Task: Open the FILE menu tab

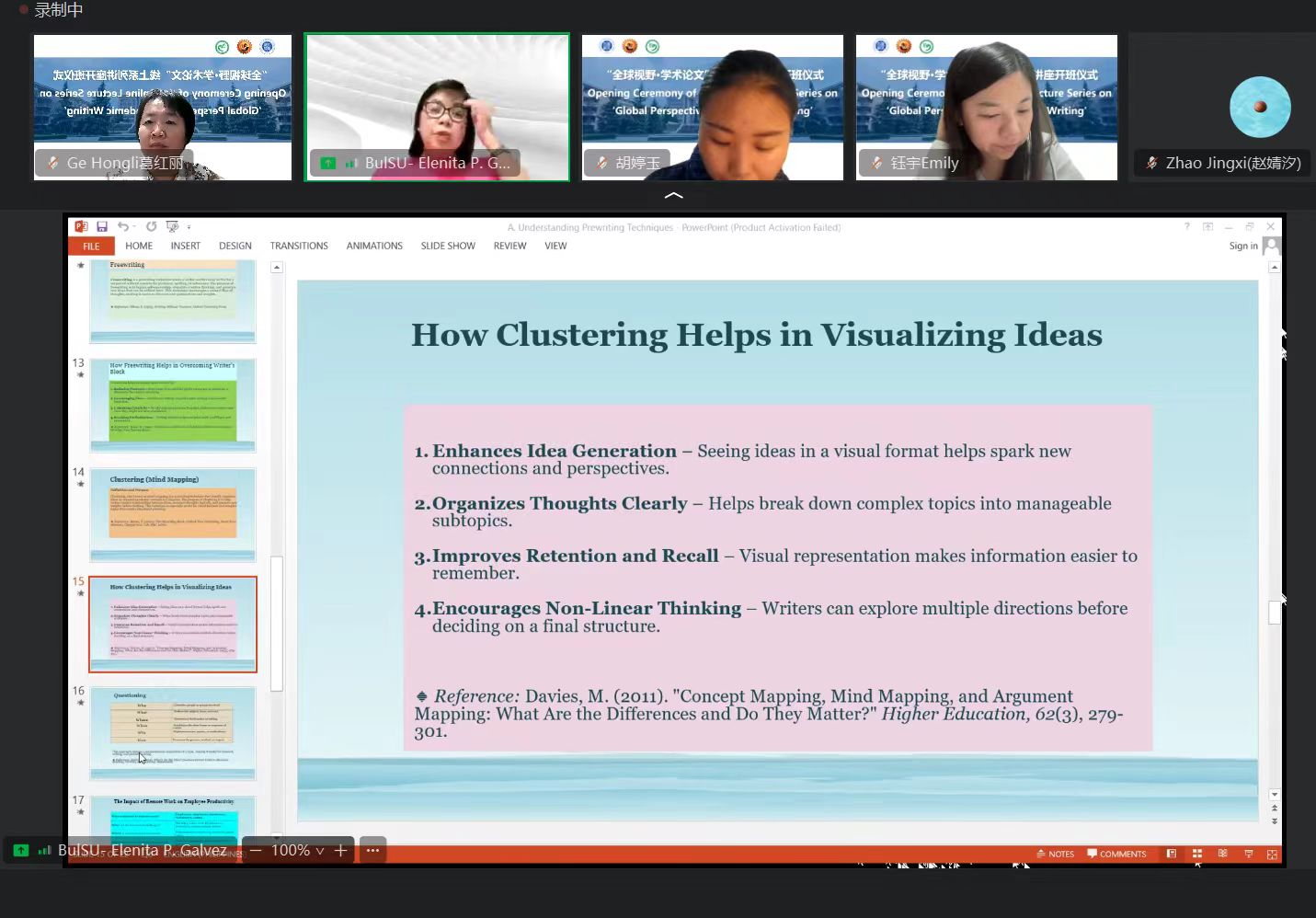Action: pos(91,247)
